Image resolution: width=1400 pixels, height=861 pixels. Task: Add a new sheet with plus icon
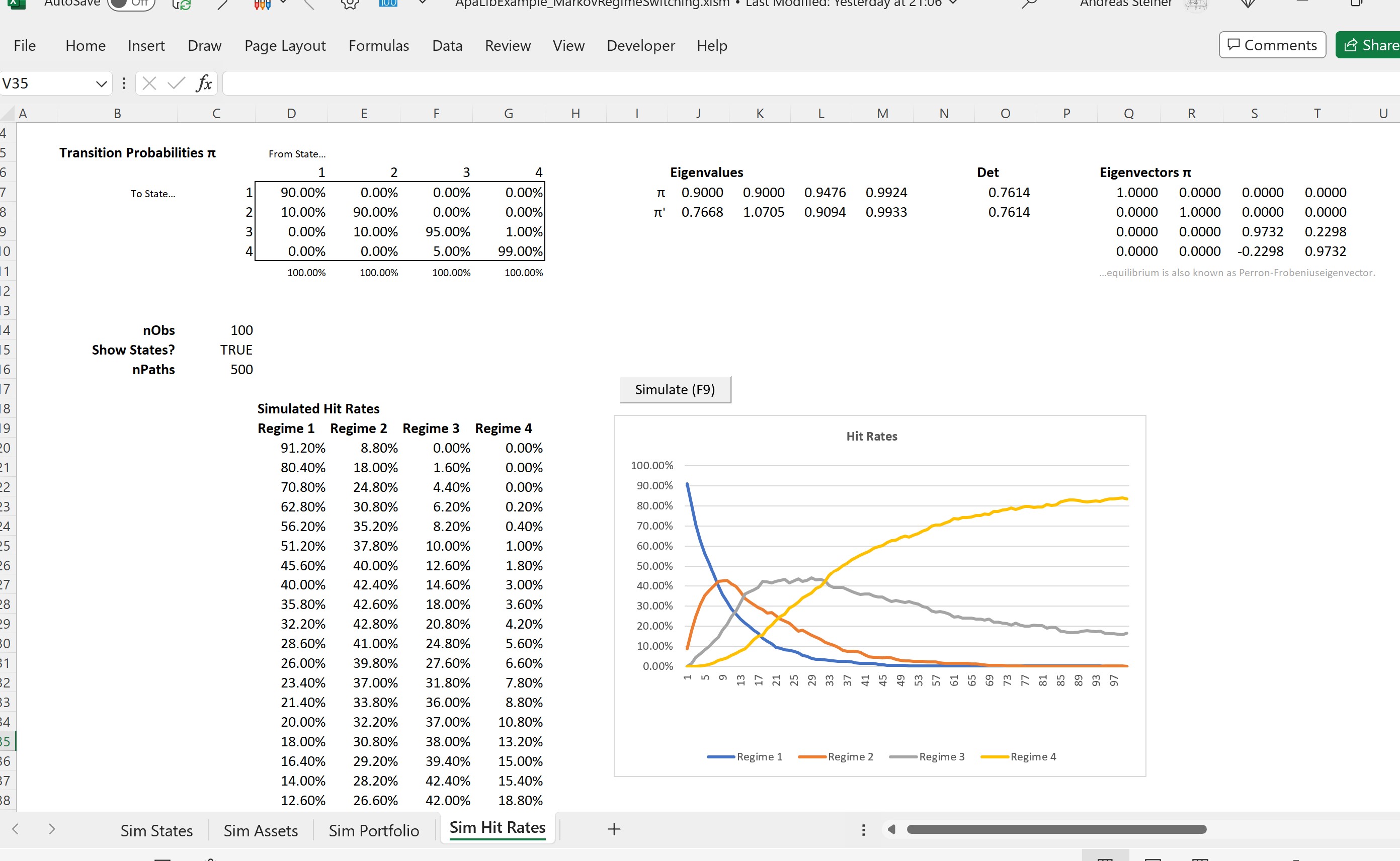(x=613, y=829)
